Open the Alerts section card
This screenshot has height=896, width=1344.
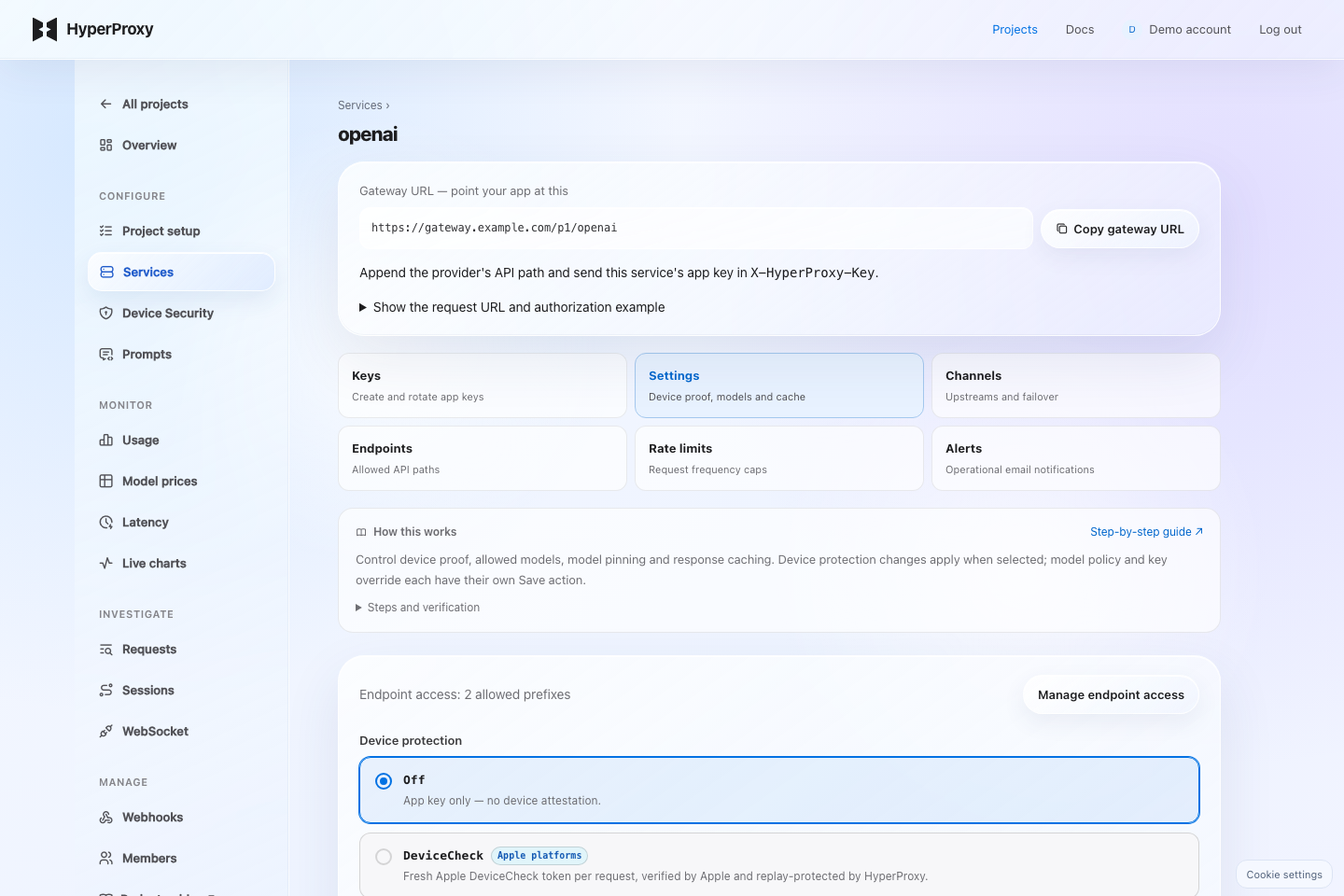(1076, 458)
